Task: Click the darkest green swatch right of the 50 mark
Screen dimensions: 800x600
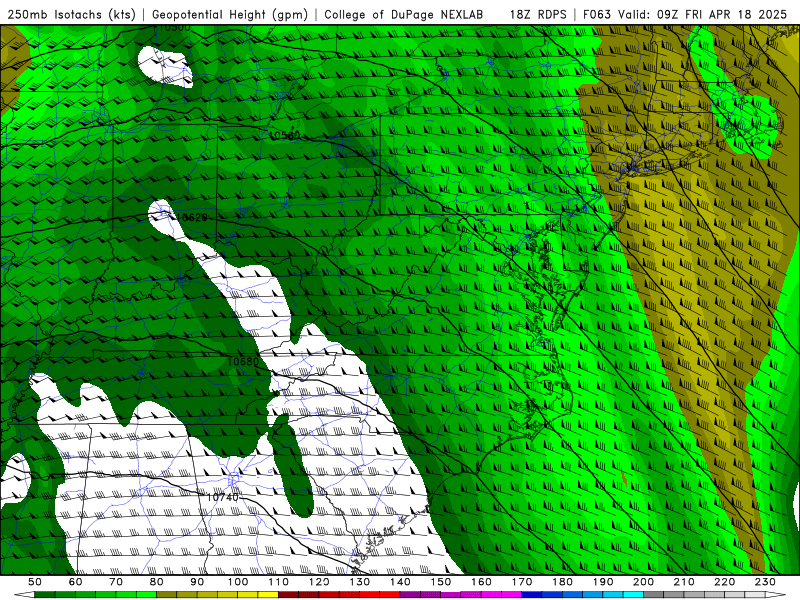Action: coord(45,595)
